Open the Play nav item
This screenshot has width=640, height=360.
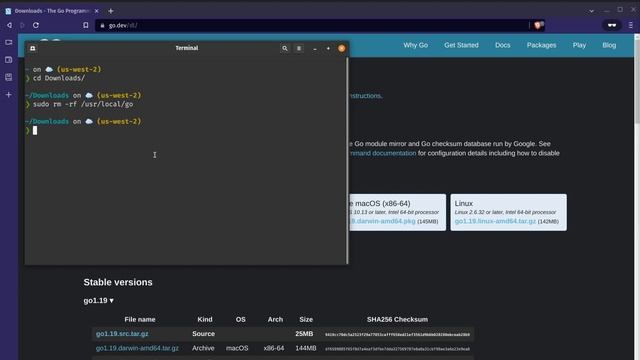579,45
